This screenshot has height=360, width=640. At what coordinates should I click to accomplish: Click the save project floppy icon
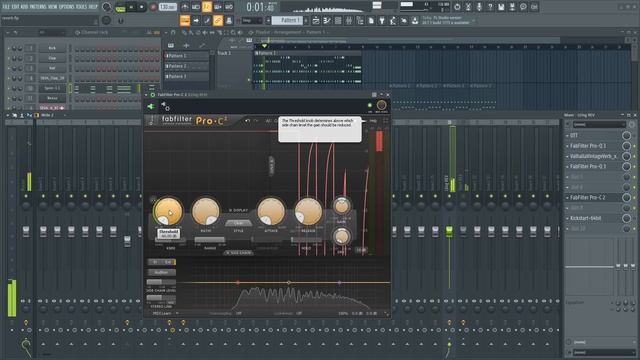pos(501,7)
